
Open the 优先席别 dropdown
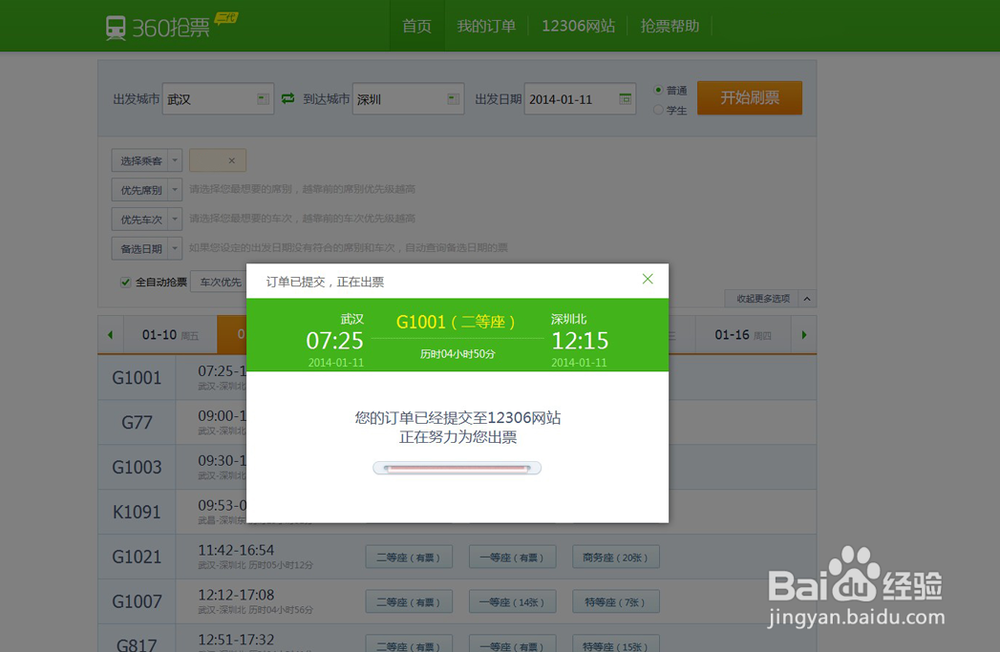coord(147,190)
